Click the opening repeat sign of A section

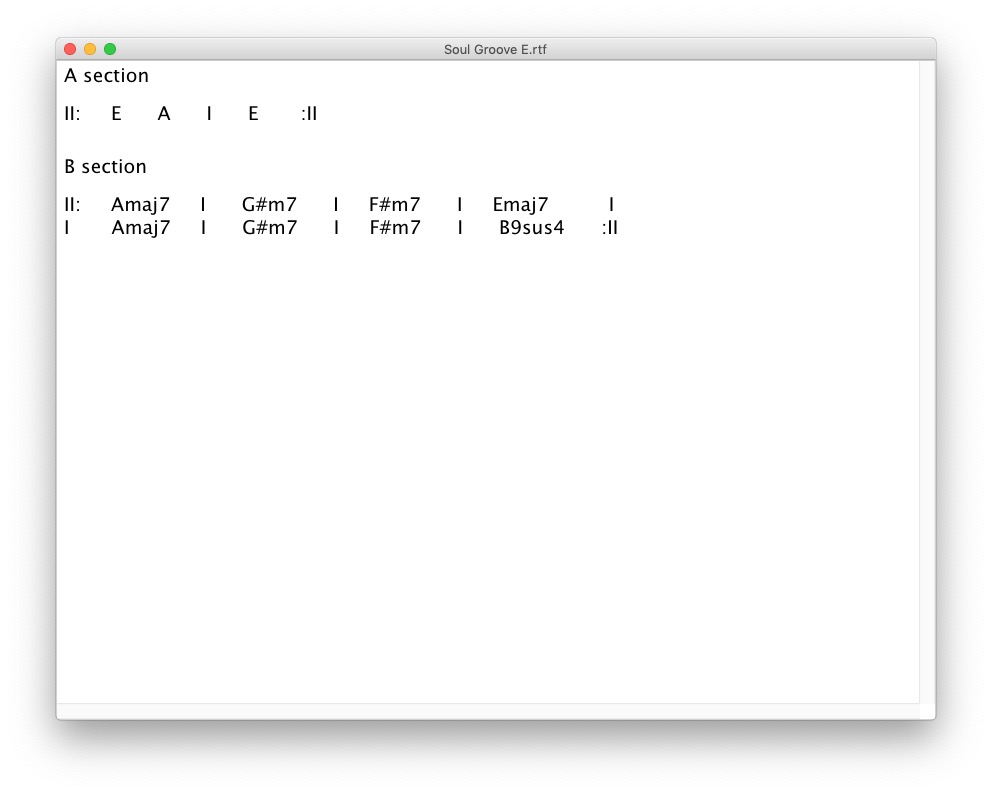point(72,114)
